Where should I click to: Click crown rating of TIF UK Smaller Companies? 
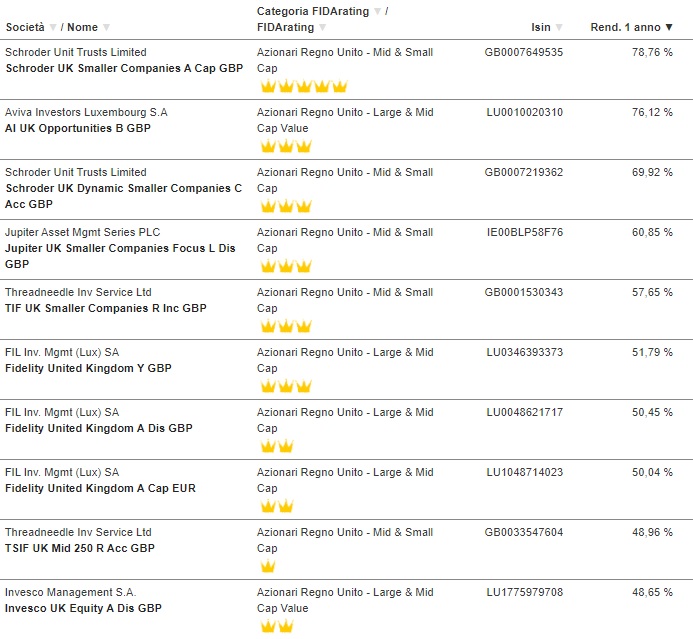coord(286,327)
